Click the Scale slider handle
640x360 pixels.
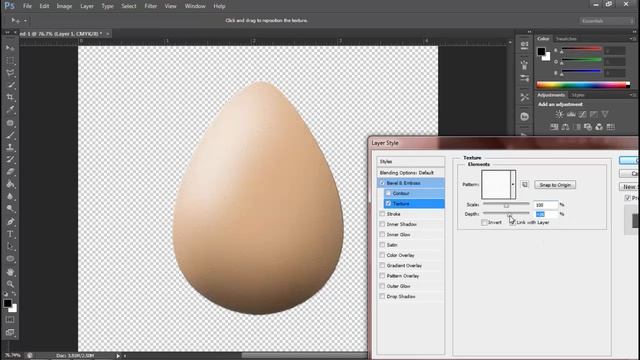coord(506,205)
